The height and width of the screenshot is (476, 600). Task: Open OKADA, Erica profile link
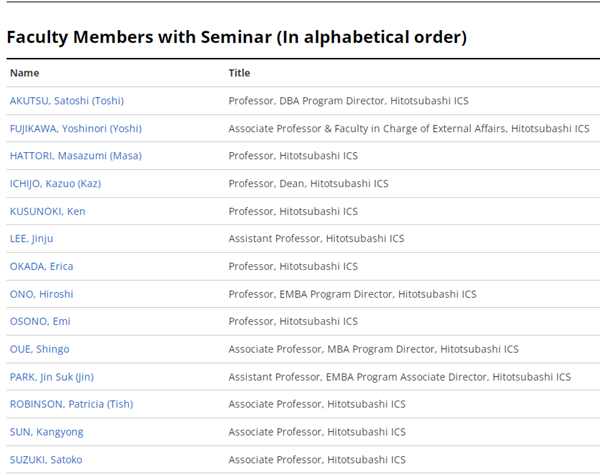[41, 266]
